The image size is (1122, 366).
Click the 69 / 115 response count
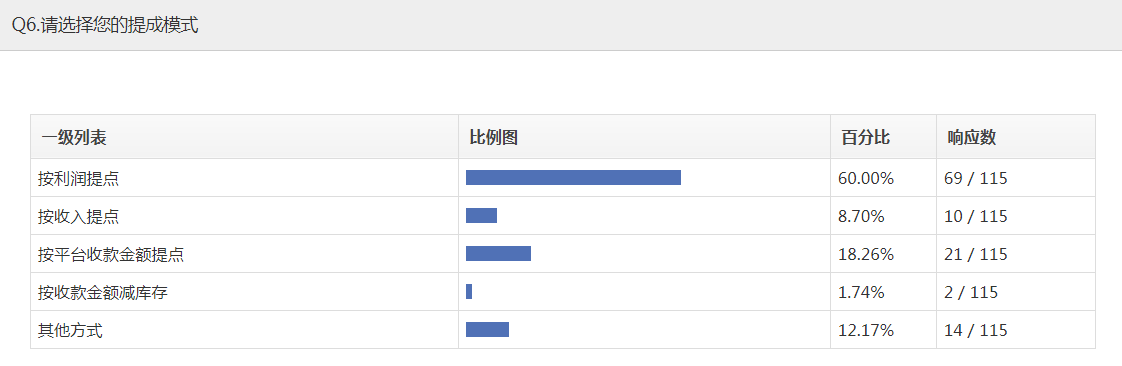[x=976, y=178]
